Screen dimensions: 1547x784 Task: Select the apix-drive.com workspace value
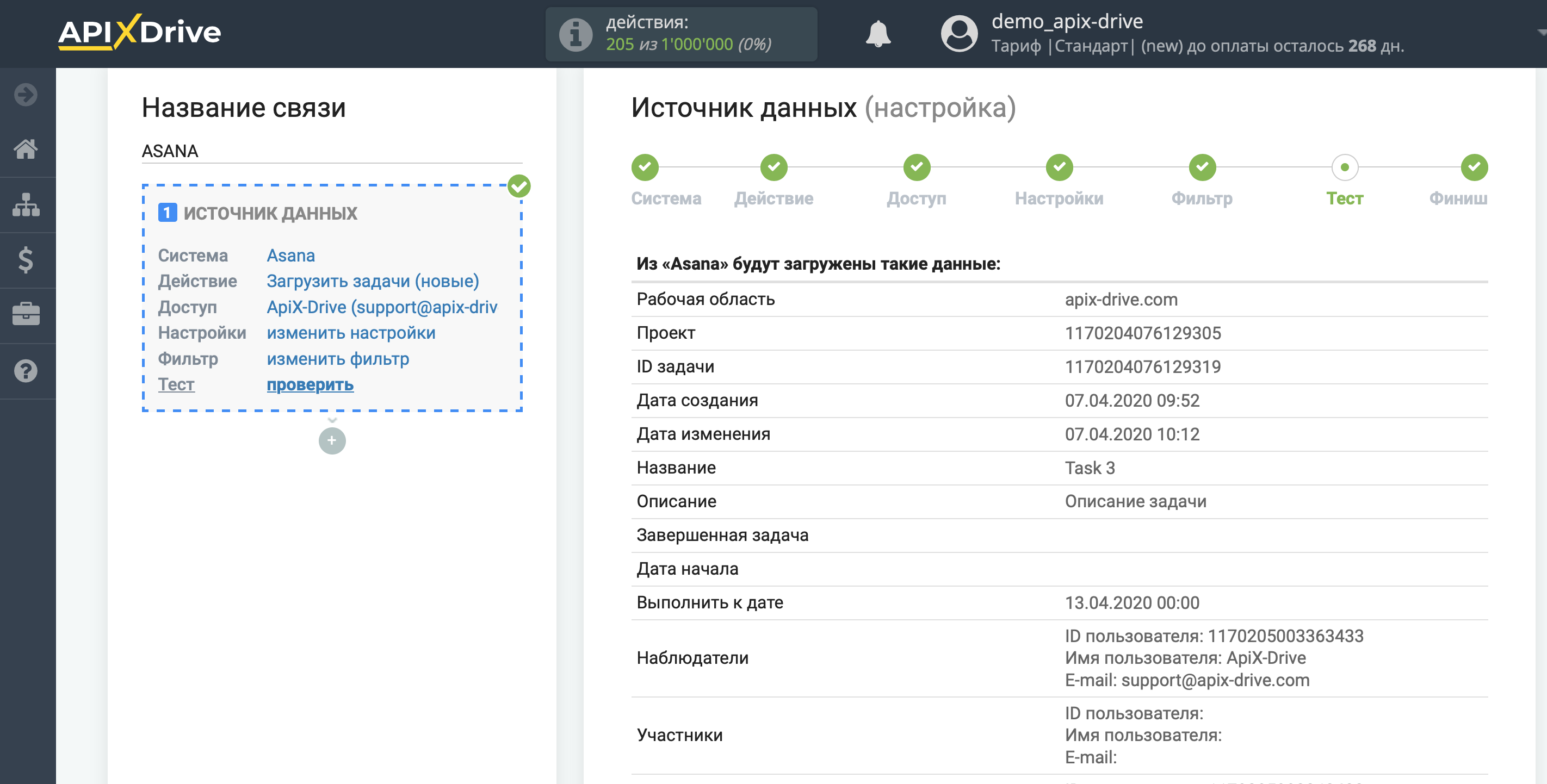[1121, 299]
